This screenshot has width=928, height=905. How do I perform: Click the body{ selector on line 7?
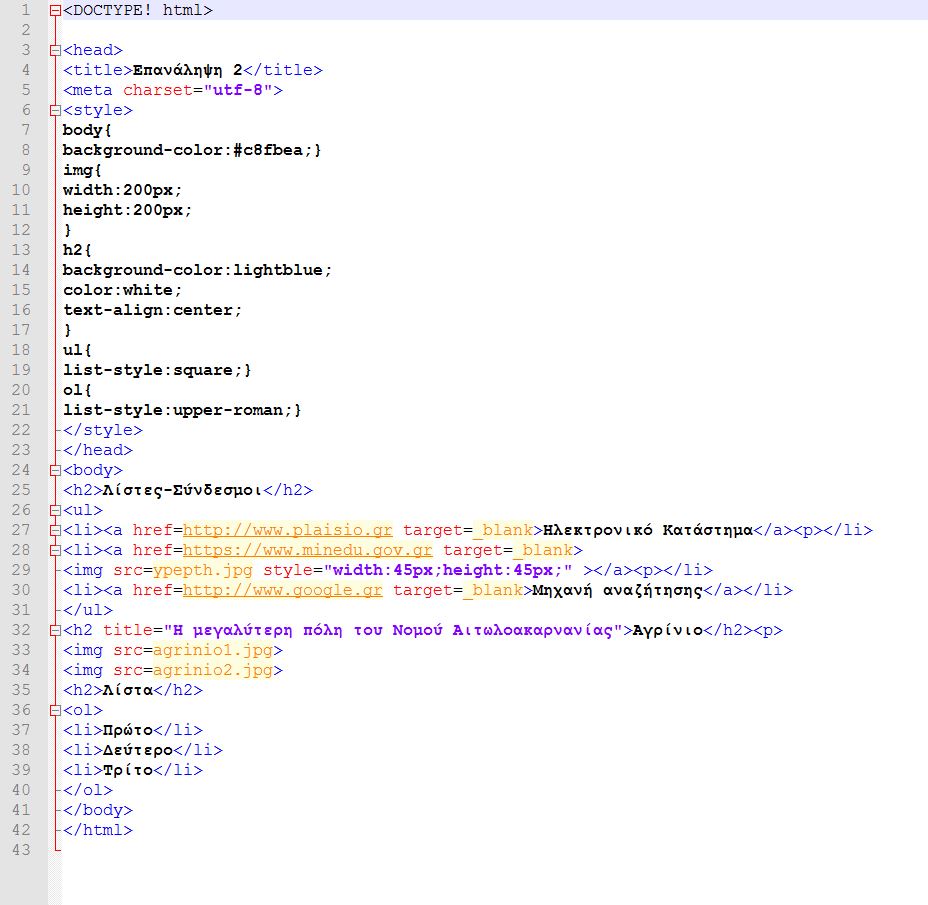pos(87,130)
